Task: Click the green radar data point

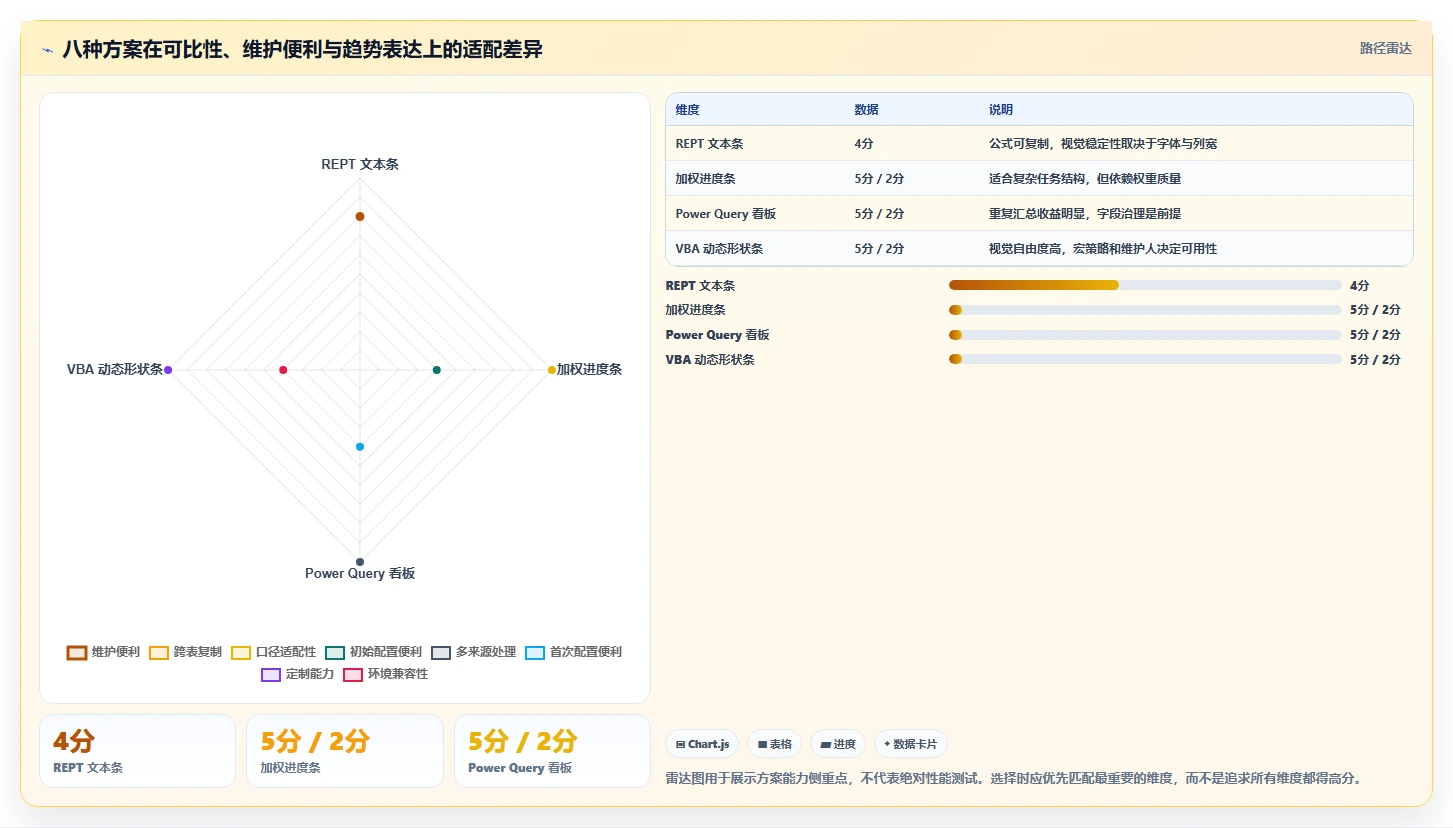Action: (x=436, y=370)
